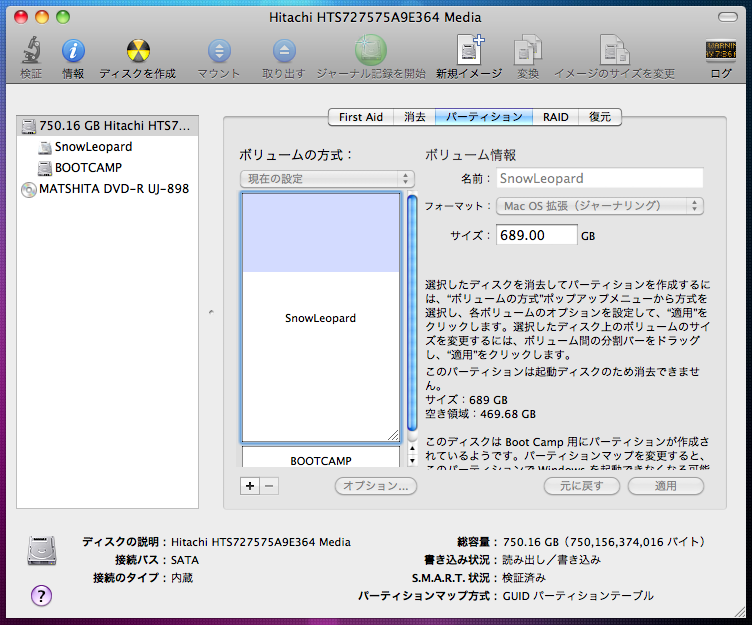752x625 pixels.
Task: Open the Options (オプション...) button
Action: pos(376,486)
